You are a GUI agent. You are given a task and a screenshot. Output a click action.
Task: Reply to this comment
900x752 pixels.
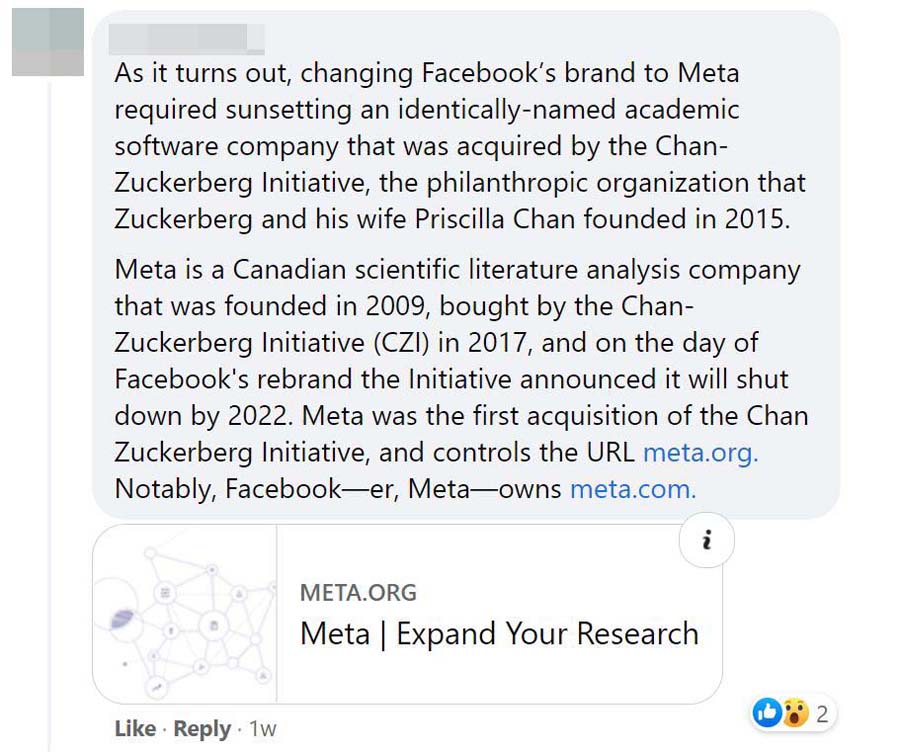tap(202, 729)
